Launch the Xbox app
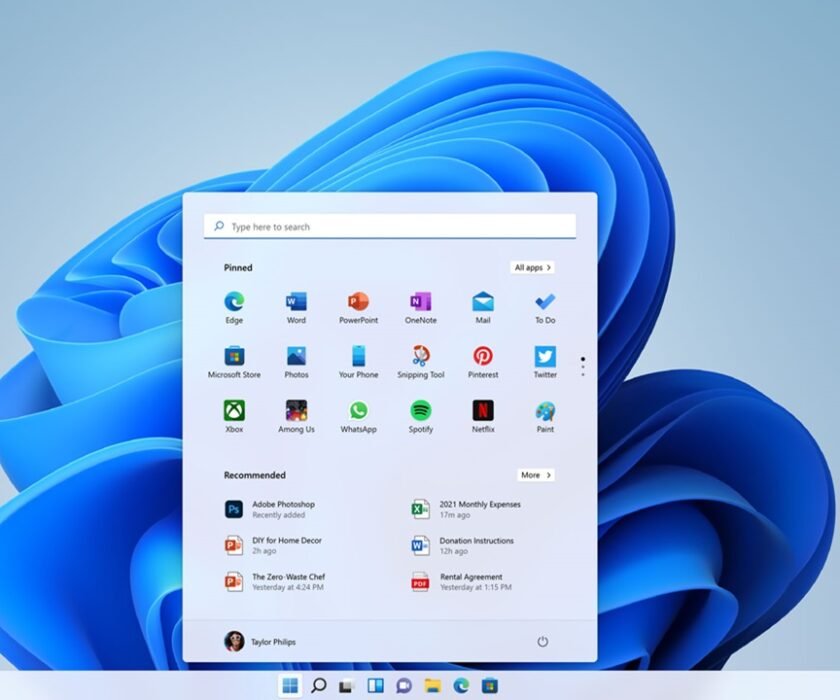Image resolution: width=840 pixels, height=700 pixels. point(234,411)
